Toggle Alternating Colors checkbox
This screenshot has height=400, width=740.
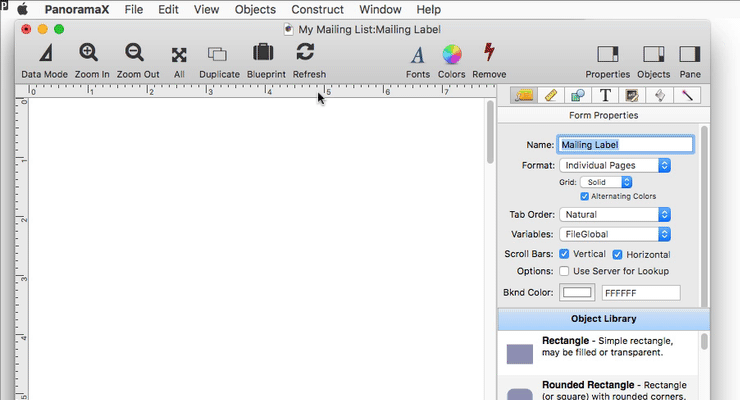[x=585, y=196]
